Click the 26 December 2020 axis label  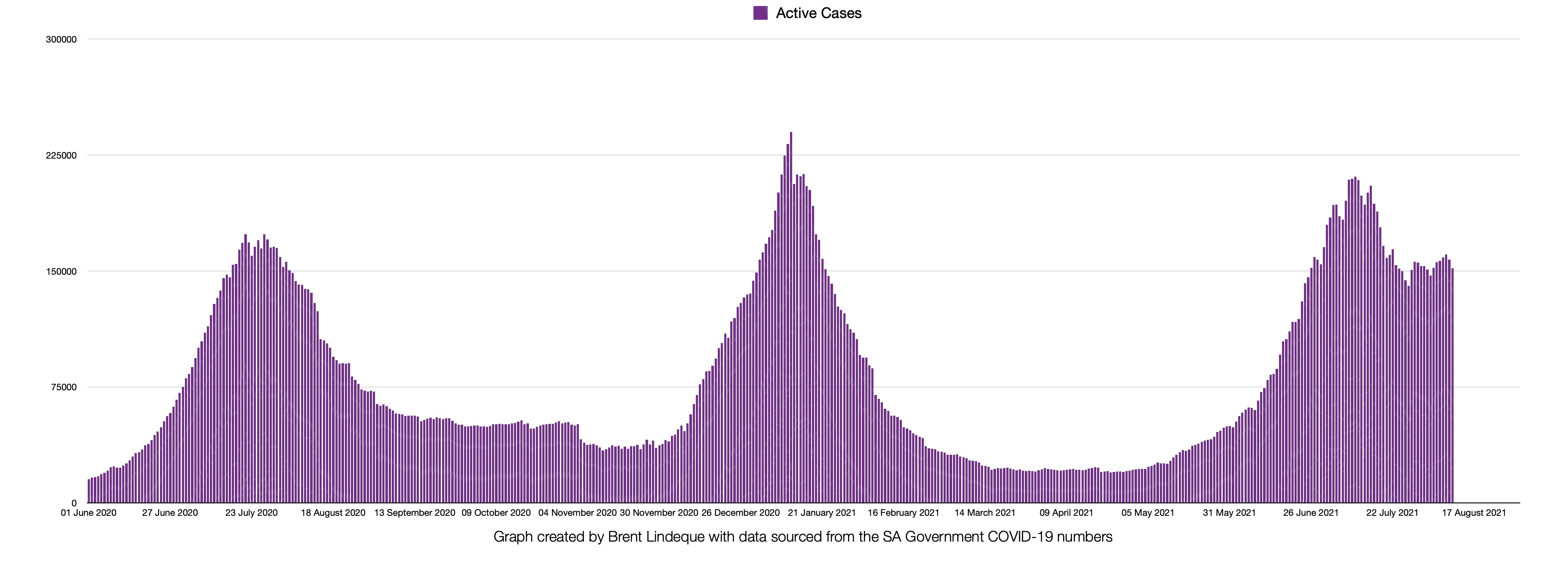(740, 513)
